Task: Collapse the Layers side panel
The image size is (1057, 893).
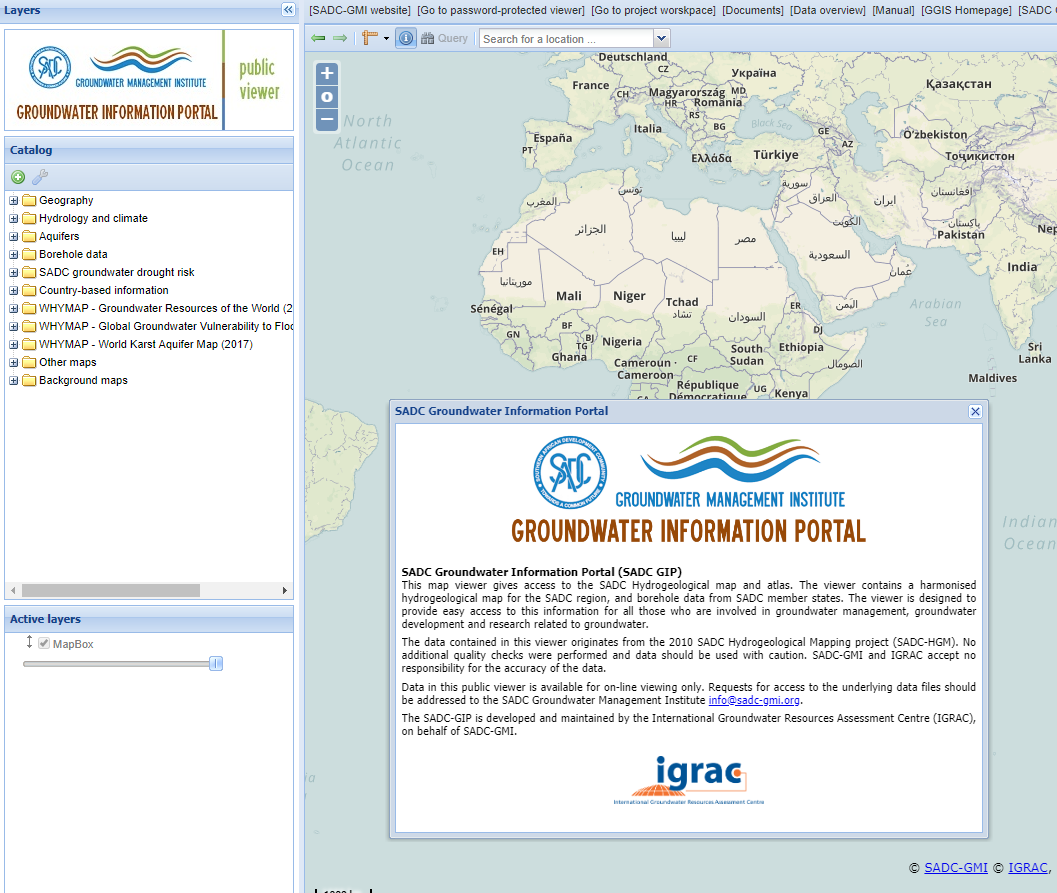Action: click(x=288, y=10)
